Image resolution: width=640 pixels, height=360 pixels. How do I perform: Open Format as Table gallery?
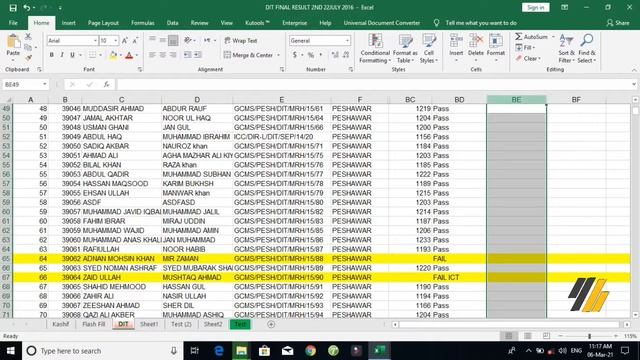(405, 48)
